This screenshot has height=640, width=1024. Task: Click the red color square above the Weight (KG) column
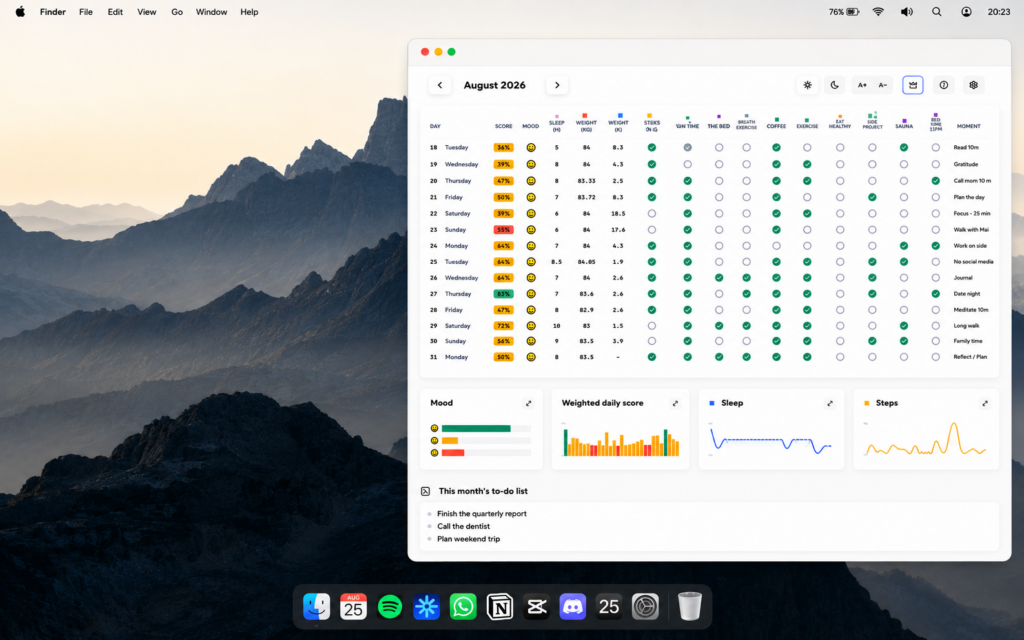click(584, 116)
